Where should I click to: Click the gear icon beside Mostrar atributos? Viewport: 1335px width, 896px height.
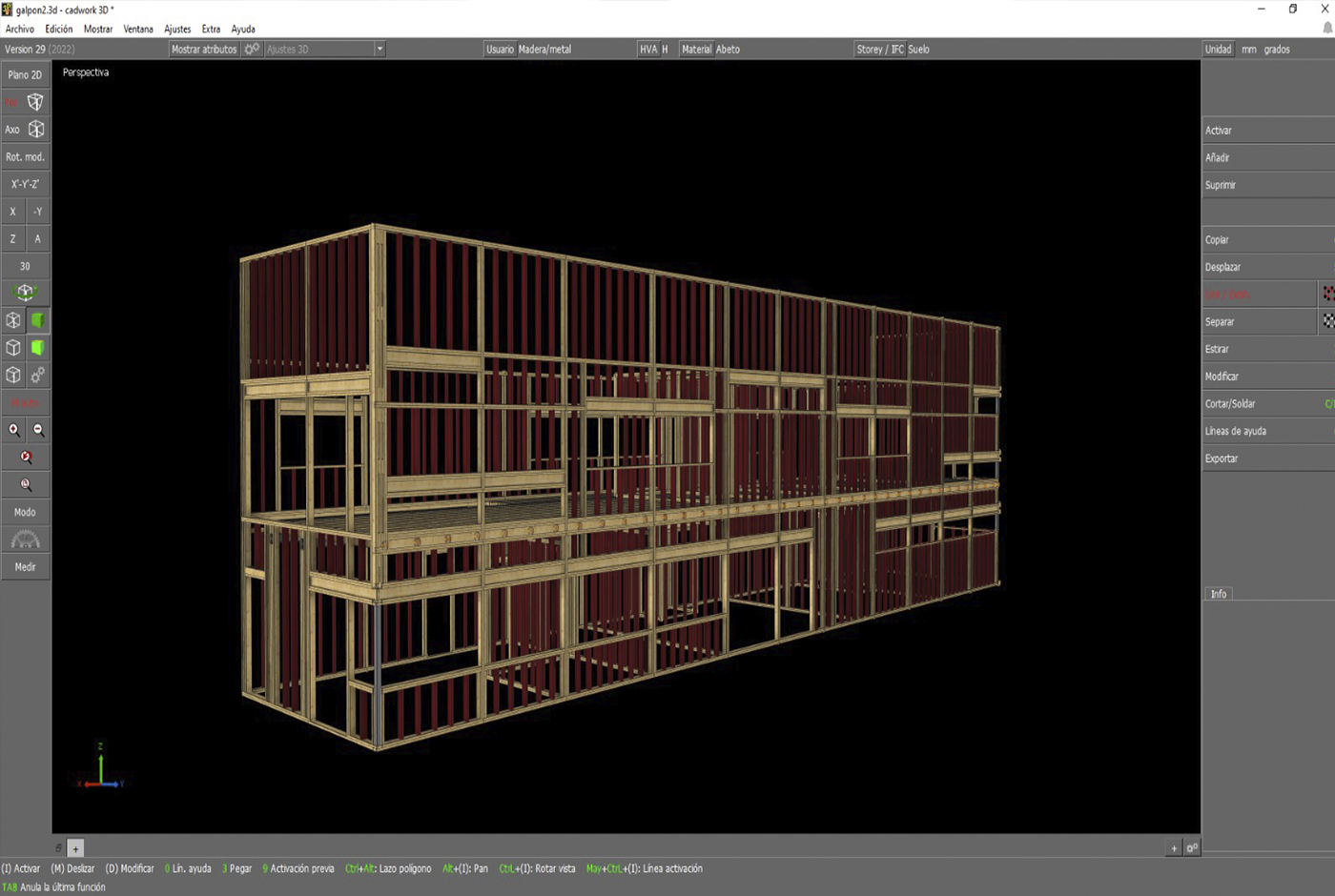coord(252,49)
